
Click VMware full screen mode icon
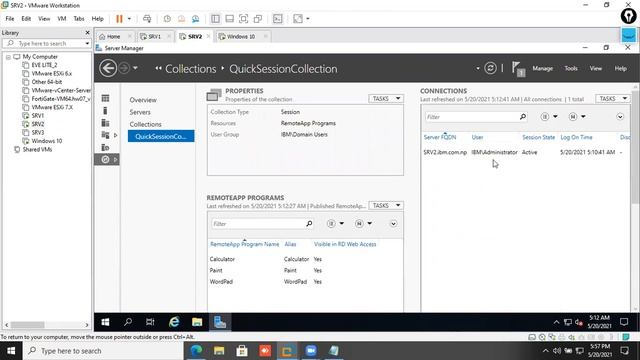[x=243, y=19]
